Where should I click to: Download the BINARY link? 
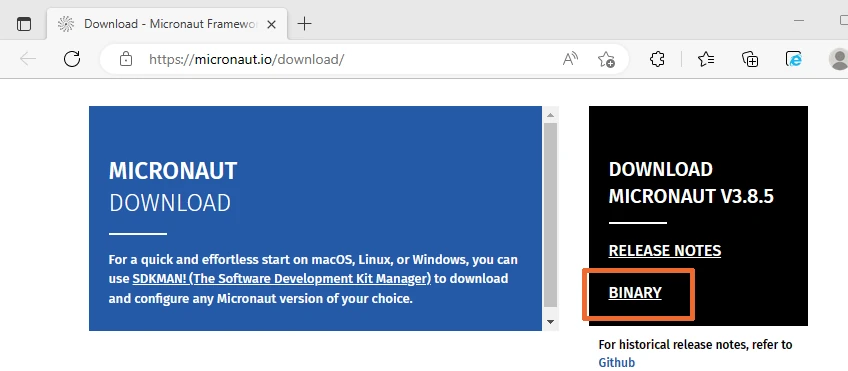tap(635, 293)
